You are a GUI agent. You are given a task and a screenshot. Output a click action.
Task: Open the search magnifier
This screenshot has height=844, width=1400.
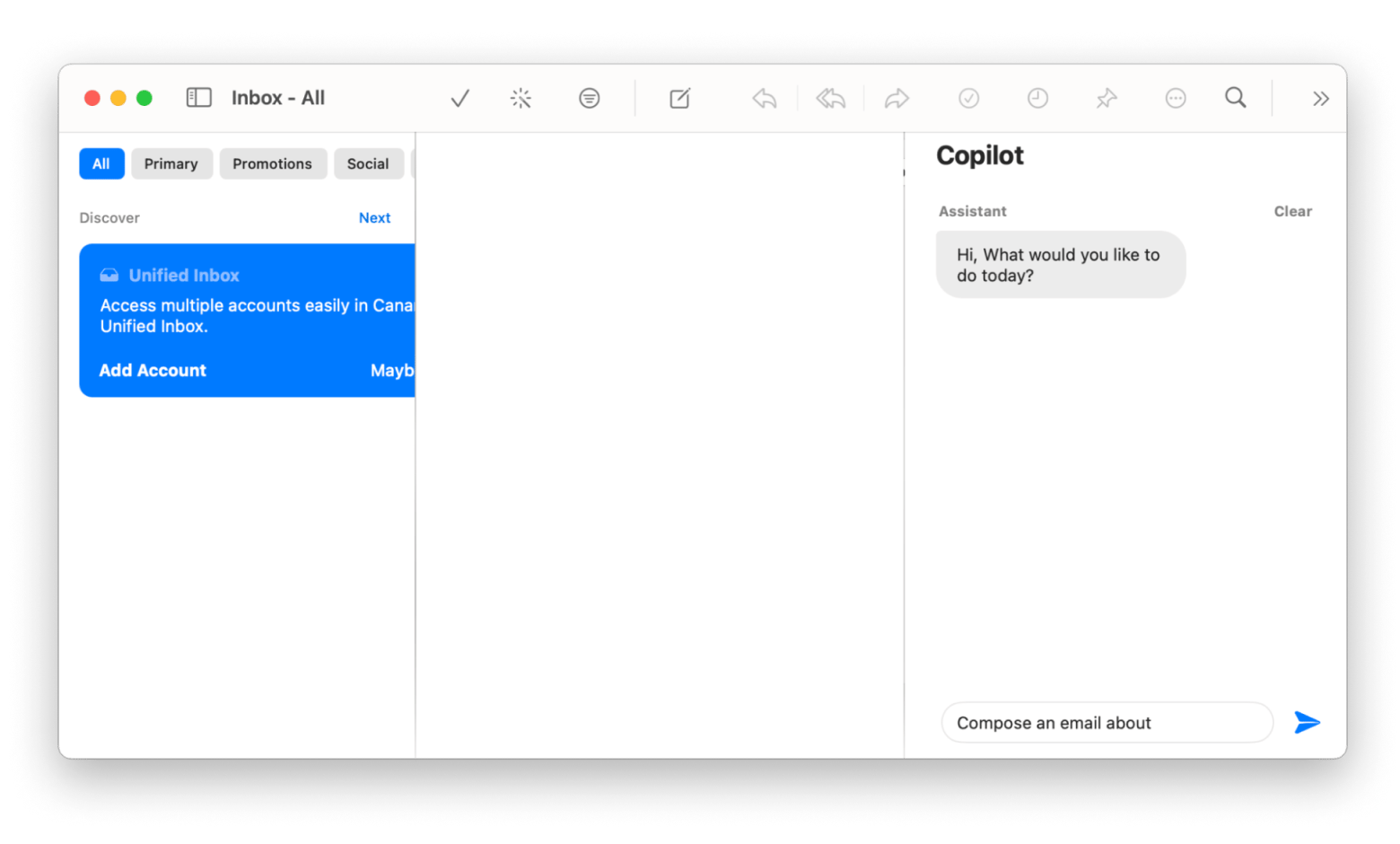(x=1235, y=97)
